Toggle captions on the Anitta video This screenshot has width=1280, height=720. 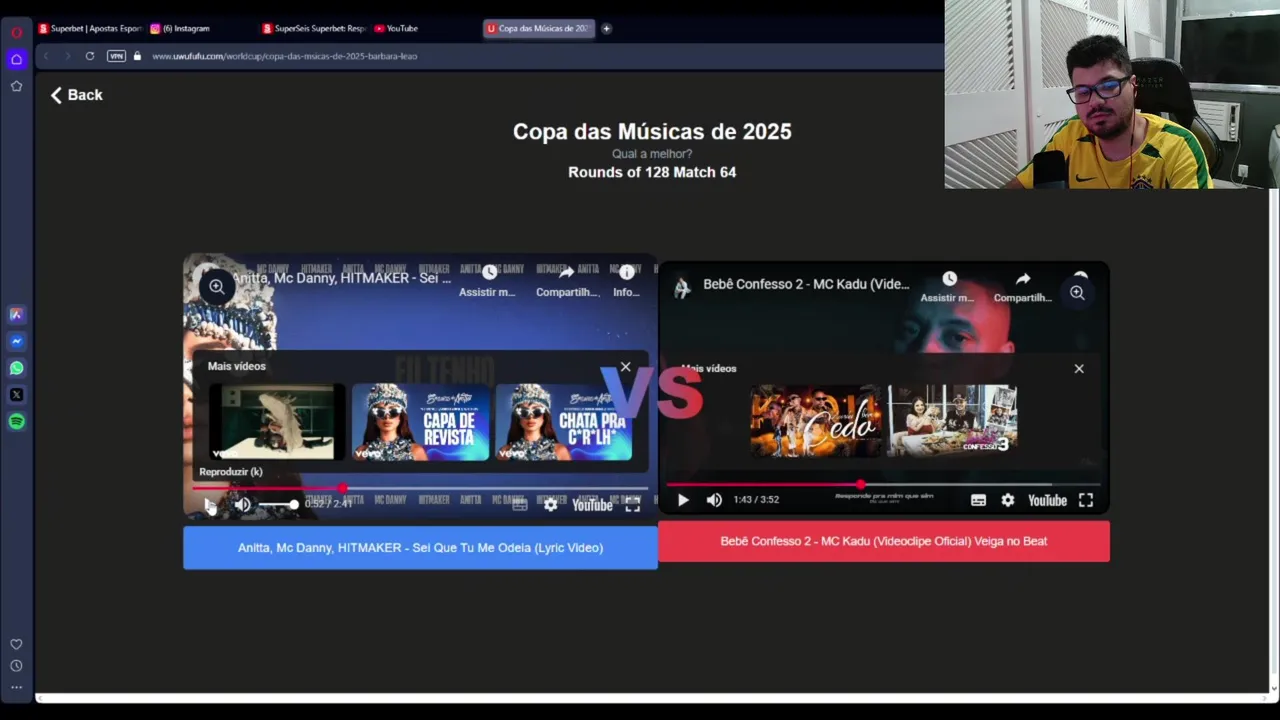(520, 505)
